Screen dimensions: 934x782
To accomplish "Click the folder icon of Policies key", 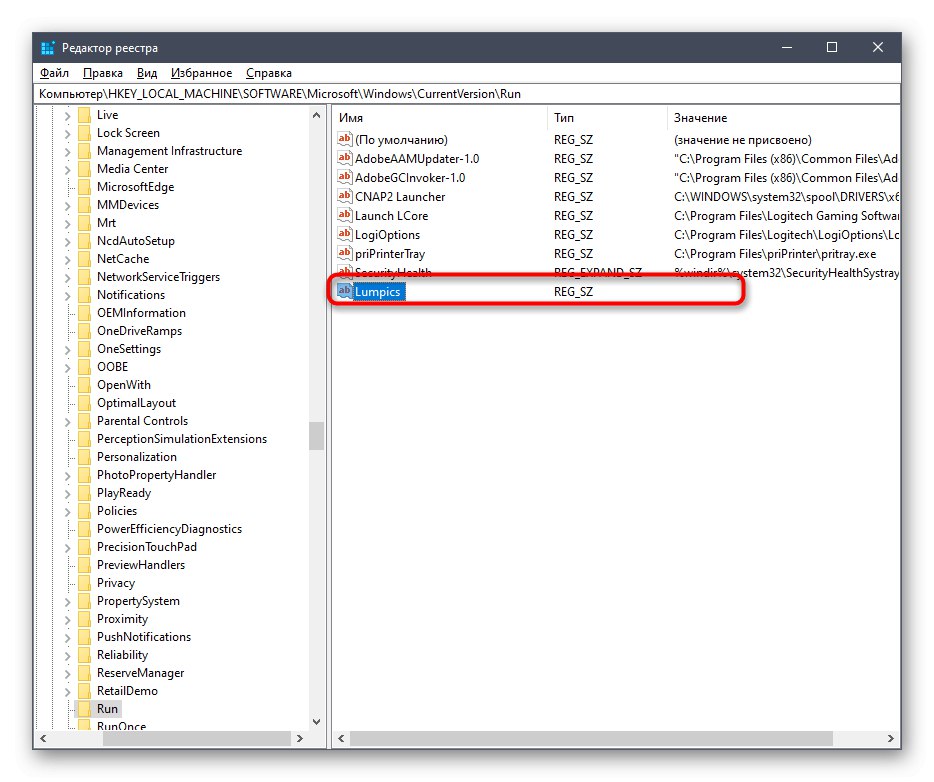I will 85,510.
